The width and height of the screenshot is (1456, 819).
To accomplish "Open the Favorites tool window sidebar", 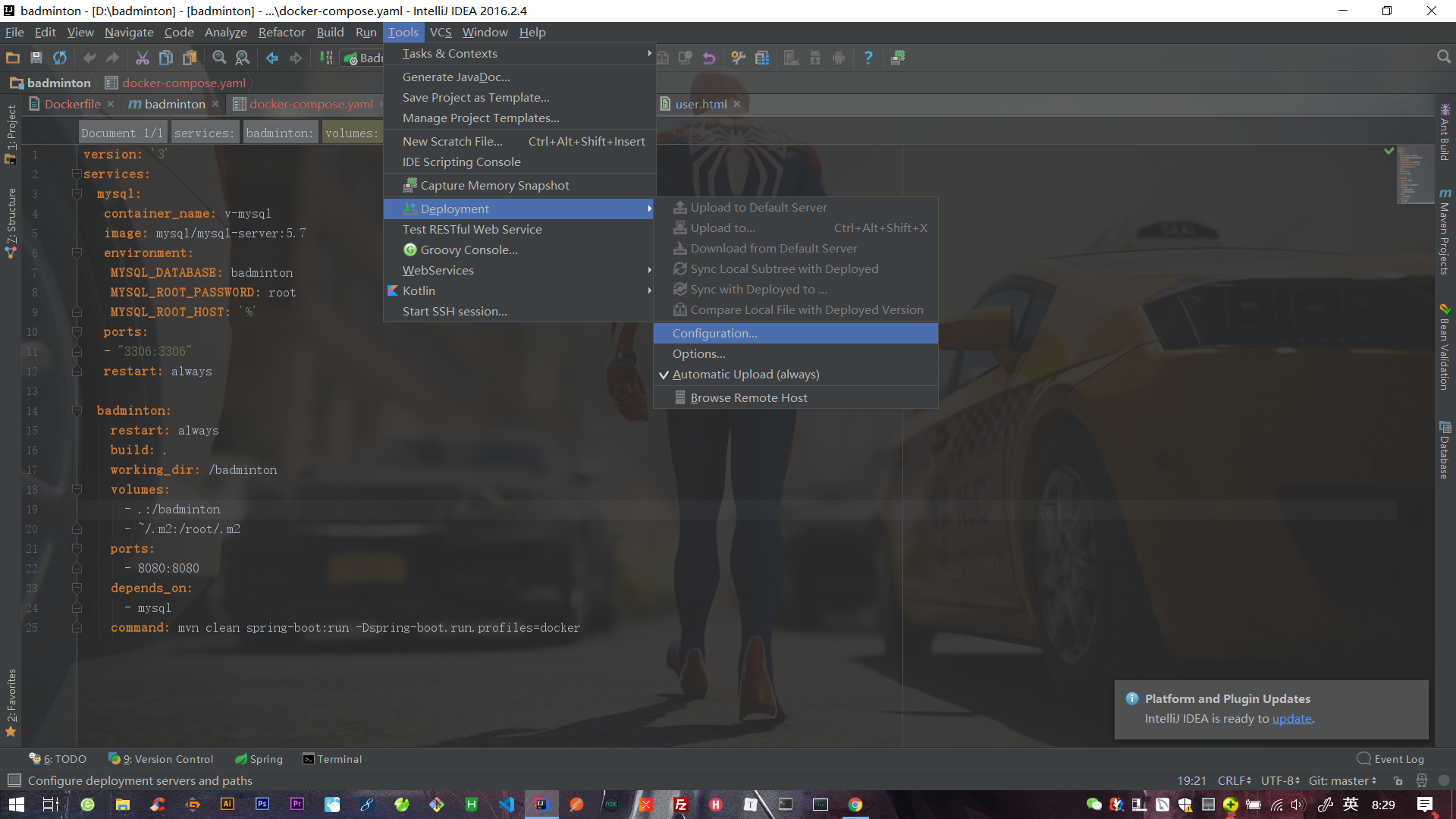I will click(11, 702).
